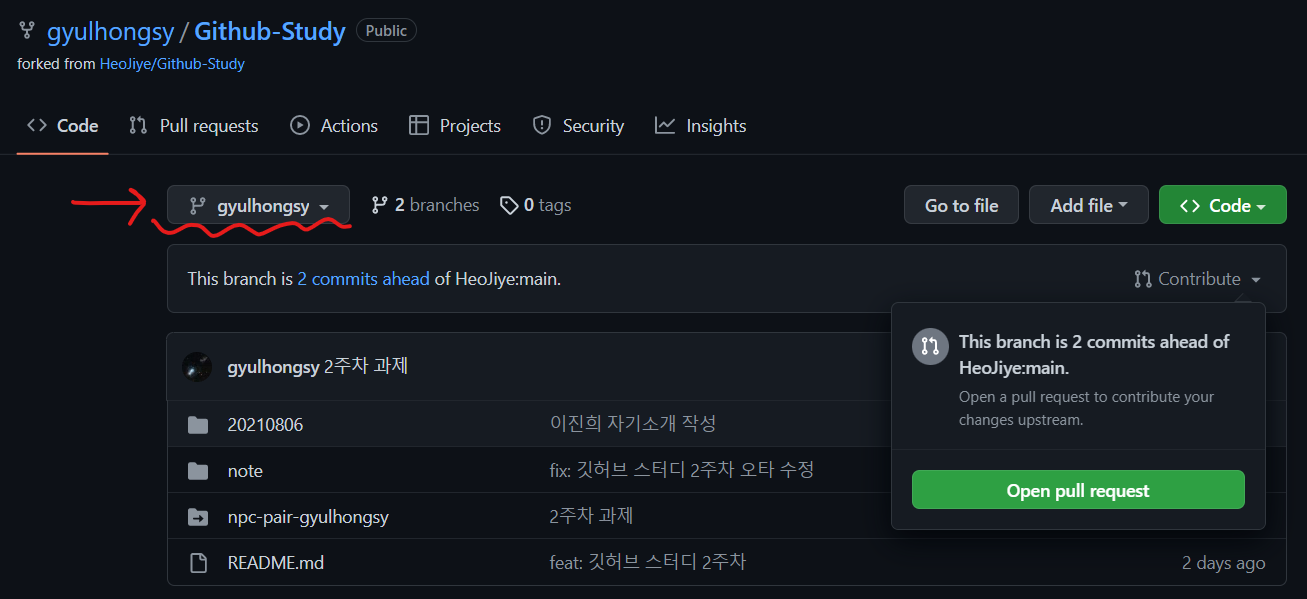Open the 2 commits ahead comparison link
This screenshot has width=1307, height=599.
coord(363,278)
